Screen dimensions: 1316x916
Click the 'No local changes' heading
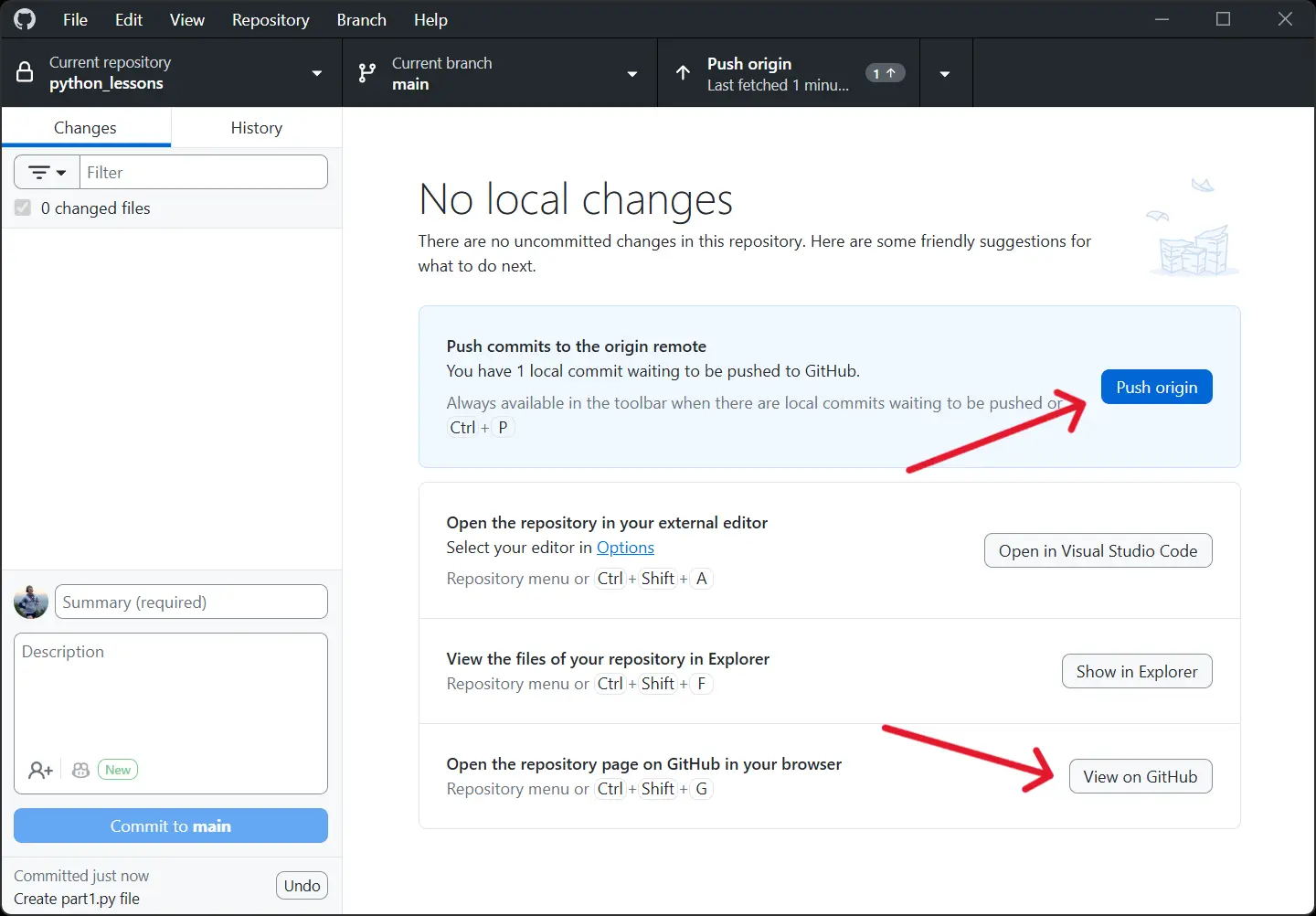[576, 199]
